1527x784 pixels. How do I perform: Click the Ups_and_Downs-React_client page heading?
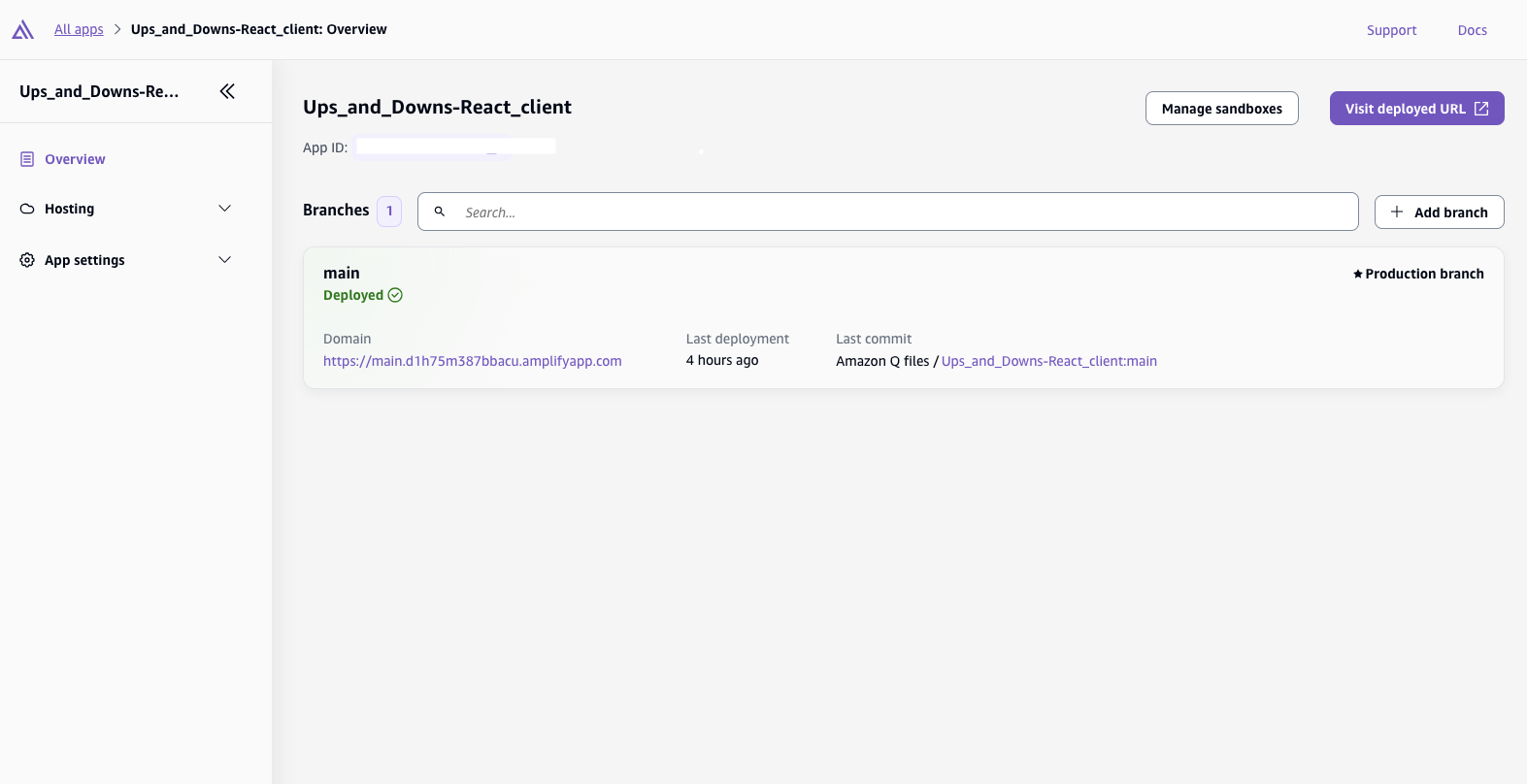point(437,107)
